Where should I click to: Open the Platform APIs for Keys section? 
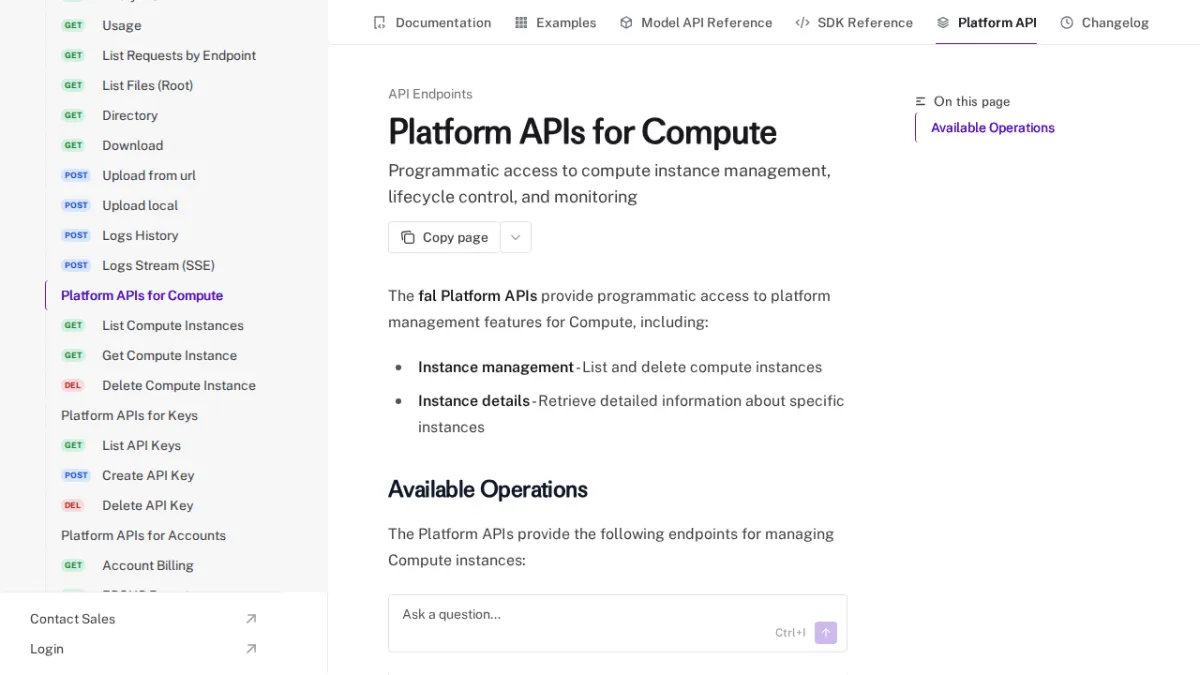point(129,415)
